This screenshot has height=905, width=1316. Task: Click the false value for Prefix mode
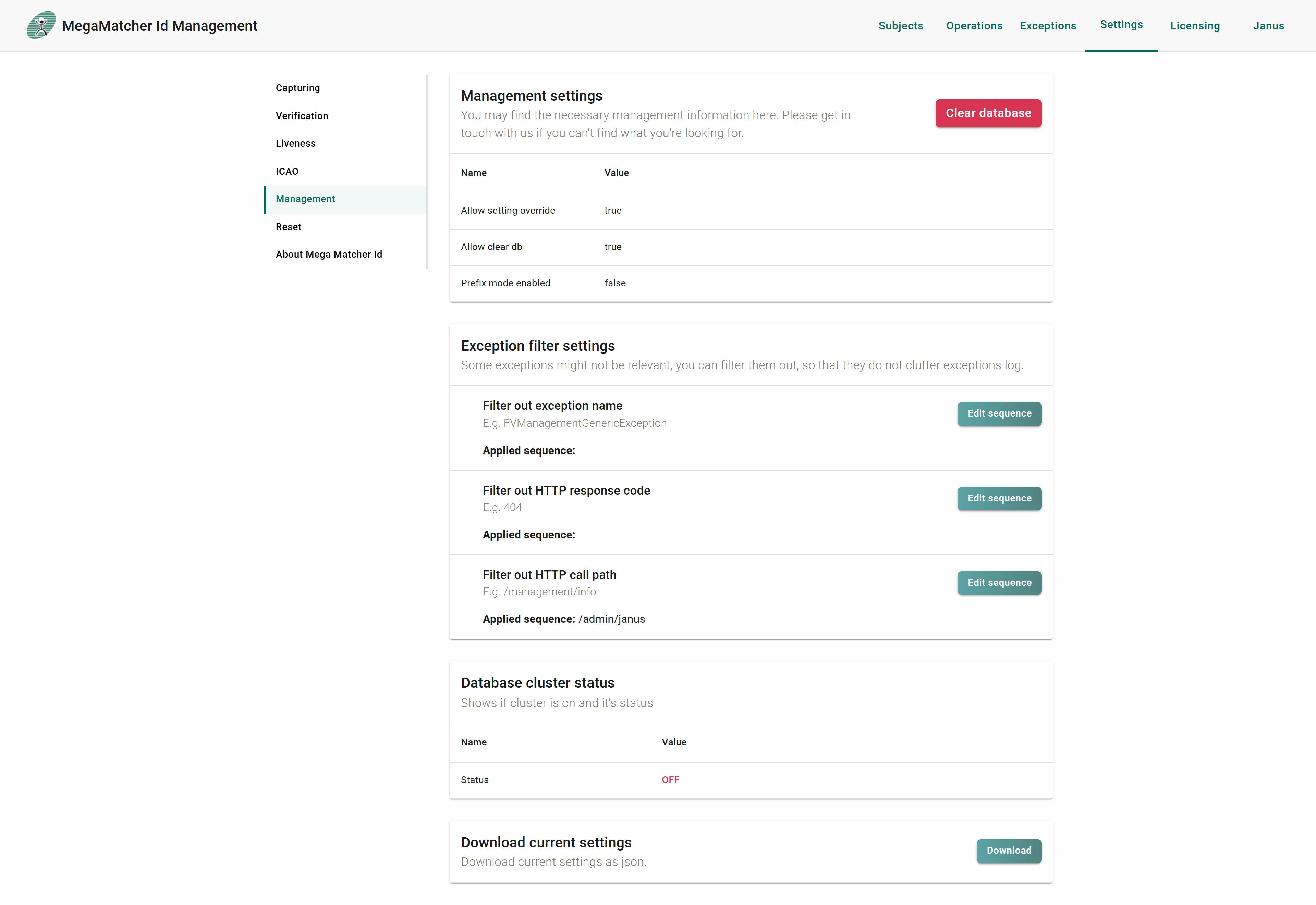click(x=615, y=283)
